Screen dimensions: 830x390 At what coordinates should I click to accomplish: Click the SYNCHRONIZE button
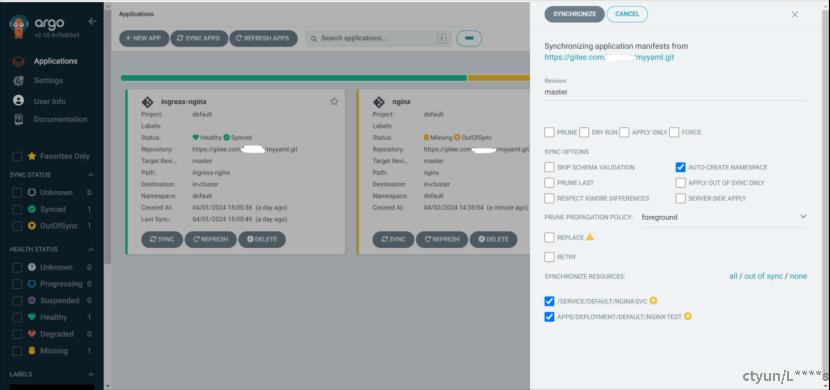click(574, 14)
